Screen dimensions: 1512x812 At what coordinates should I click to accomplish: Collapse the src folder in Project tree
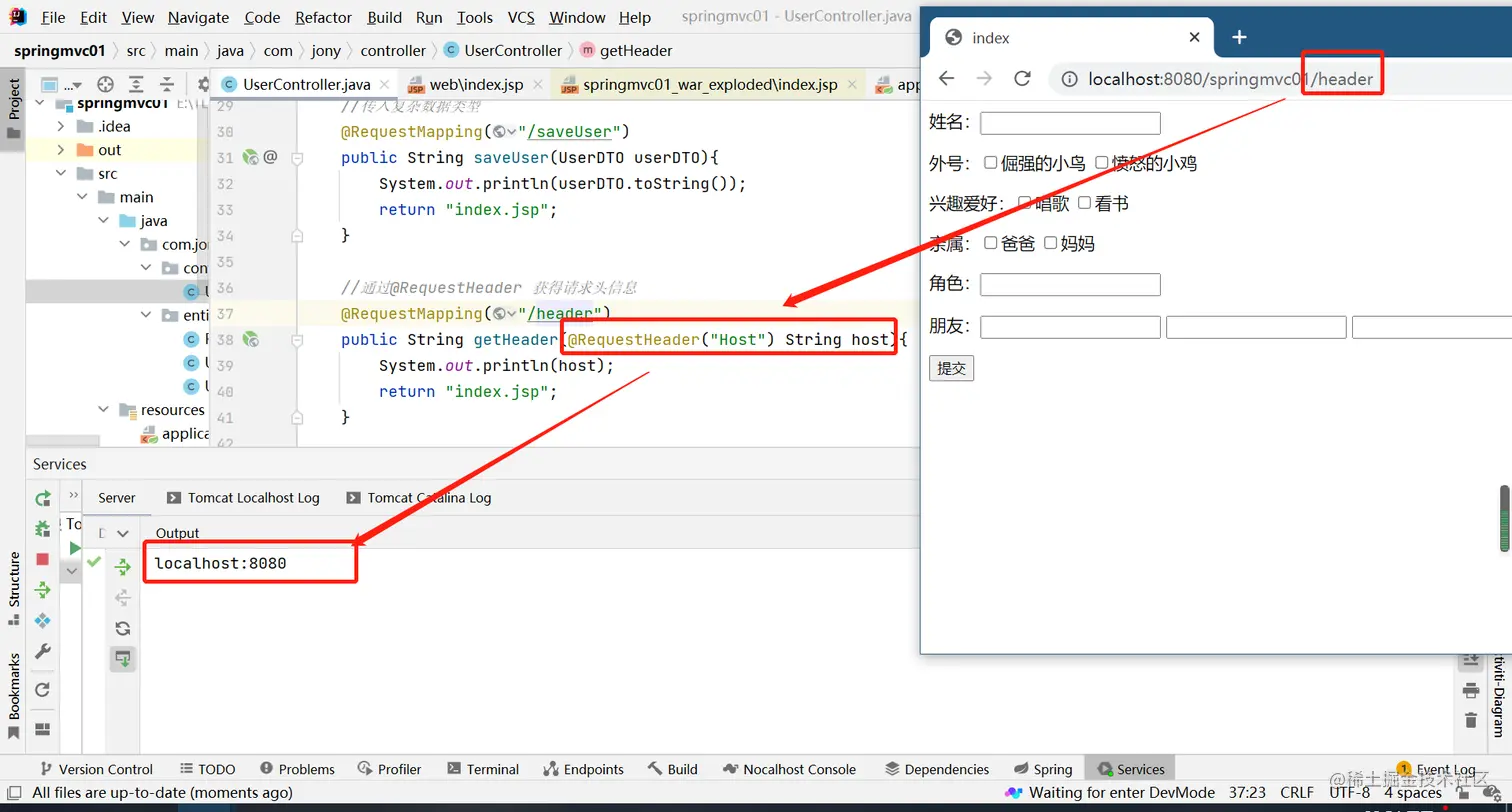[x=61, y=174]
